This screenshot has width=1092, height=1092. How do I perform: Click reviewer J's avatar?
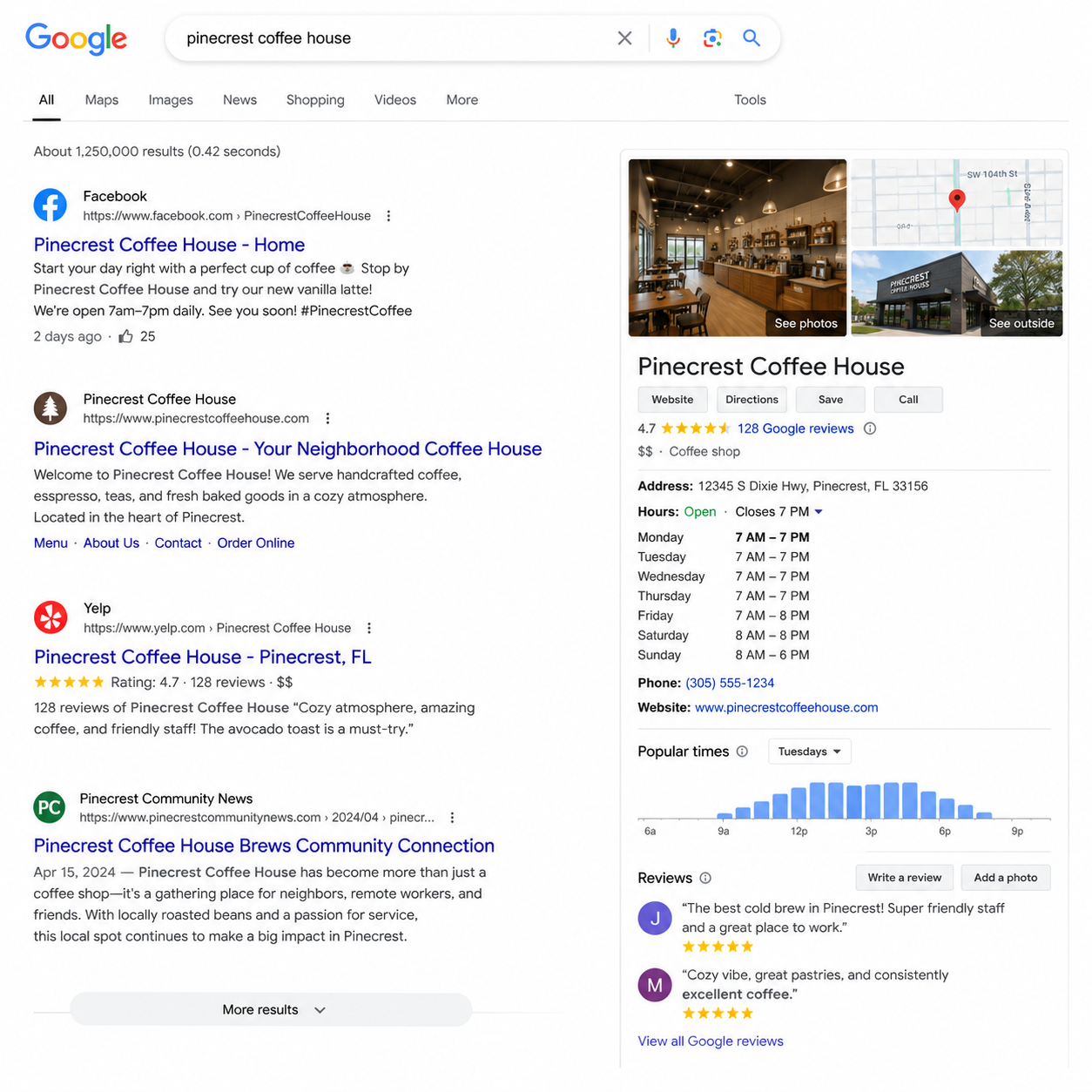tap(655, 918)
